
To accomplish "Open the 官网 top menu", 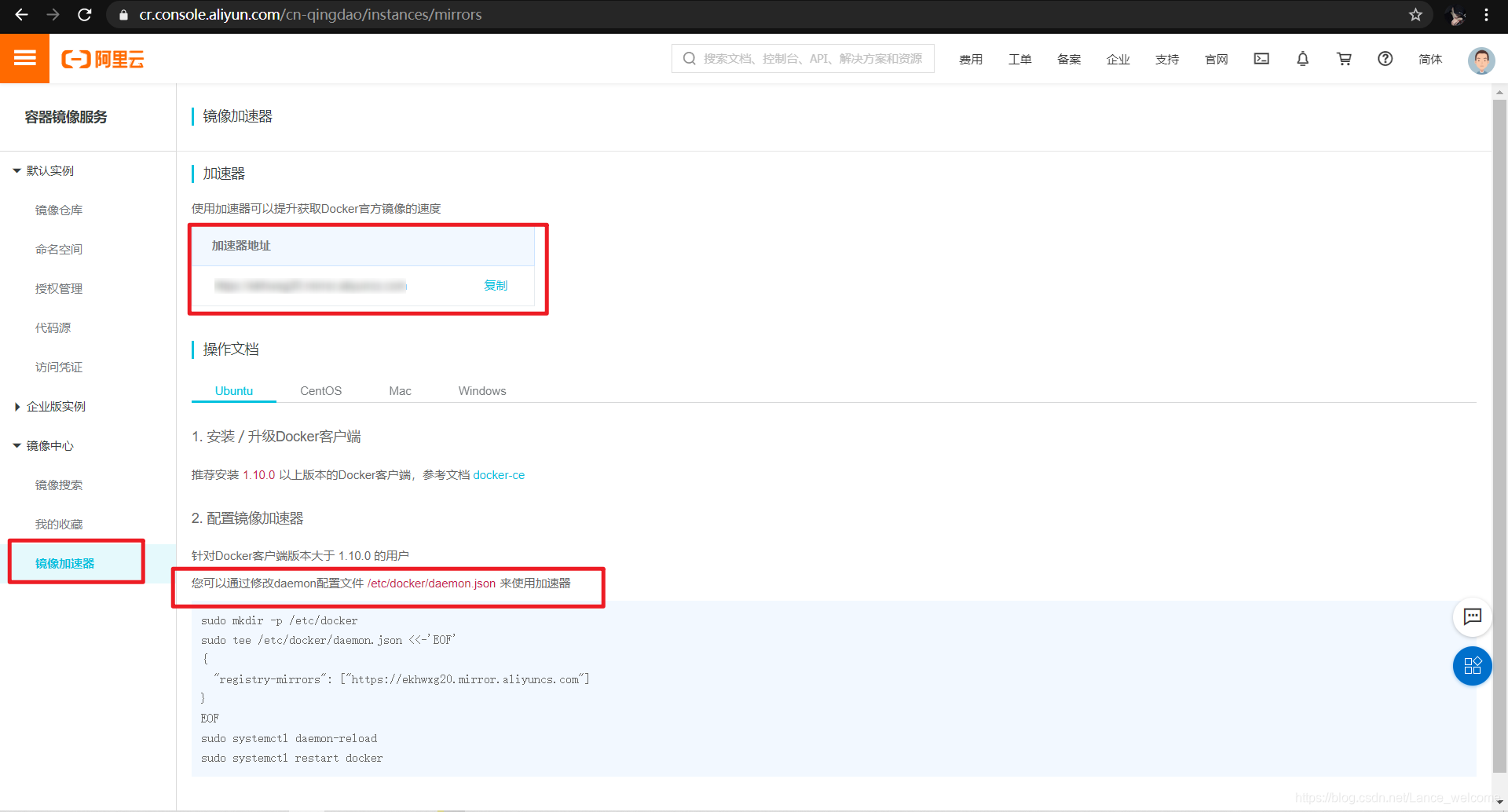I will click(x=1217, y=59).
